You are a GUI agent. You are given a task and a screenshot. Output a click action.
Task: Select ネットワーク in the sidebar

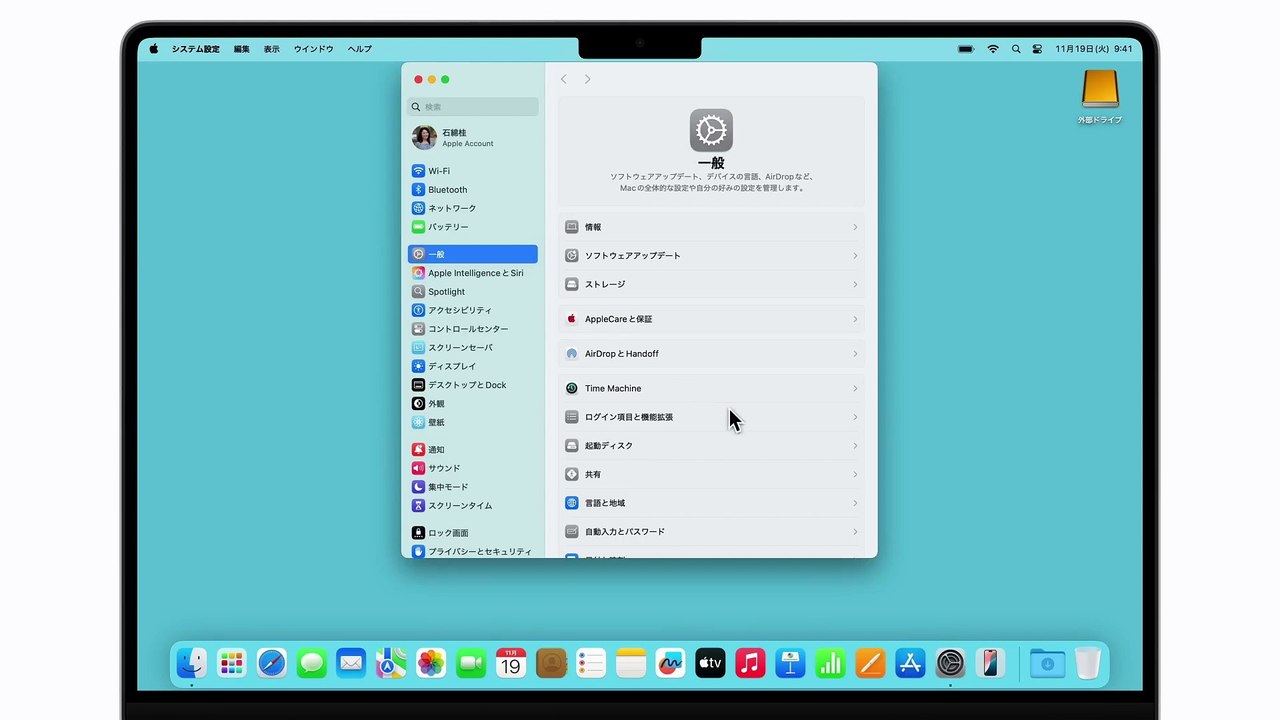point(472,208)
